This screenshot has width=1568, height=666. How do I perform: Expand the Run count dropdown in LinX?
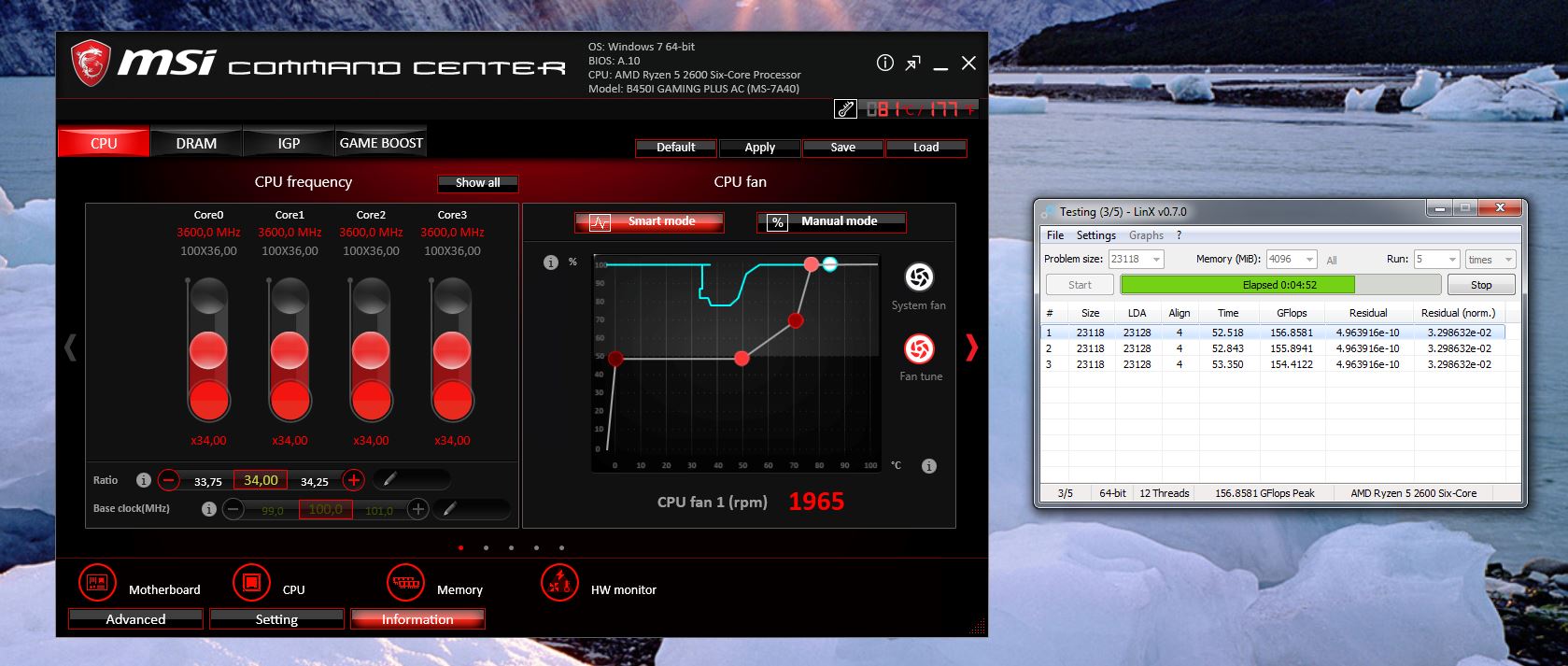point(1451,260)
